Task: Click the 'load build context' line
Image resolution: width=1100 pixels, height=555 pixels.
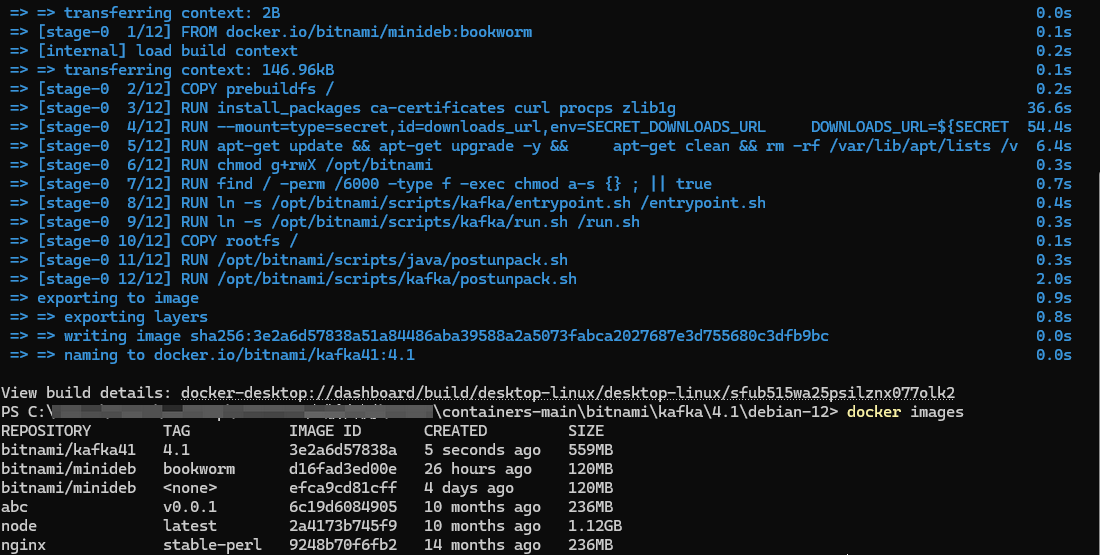Action: pyautogui.click(x=154, y=52)
